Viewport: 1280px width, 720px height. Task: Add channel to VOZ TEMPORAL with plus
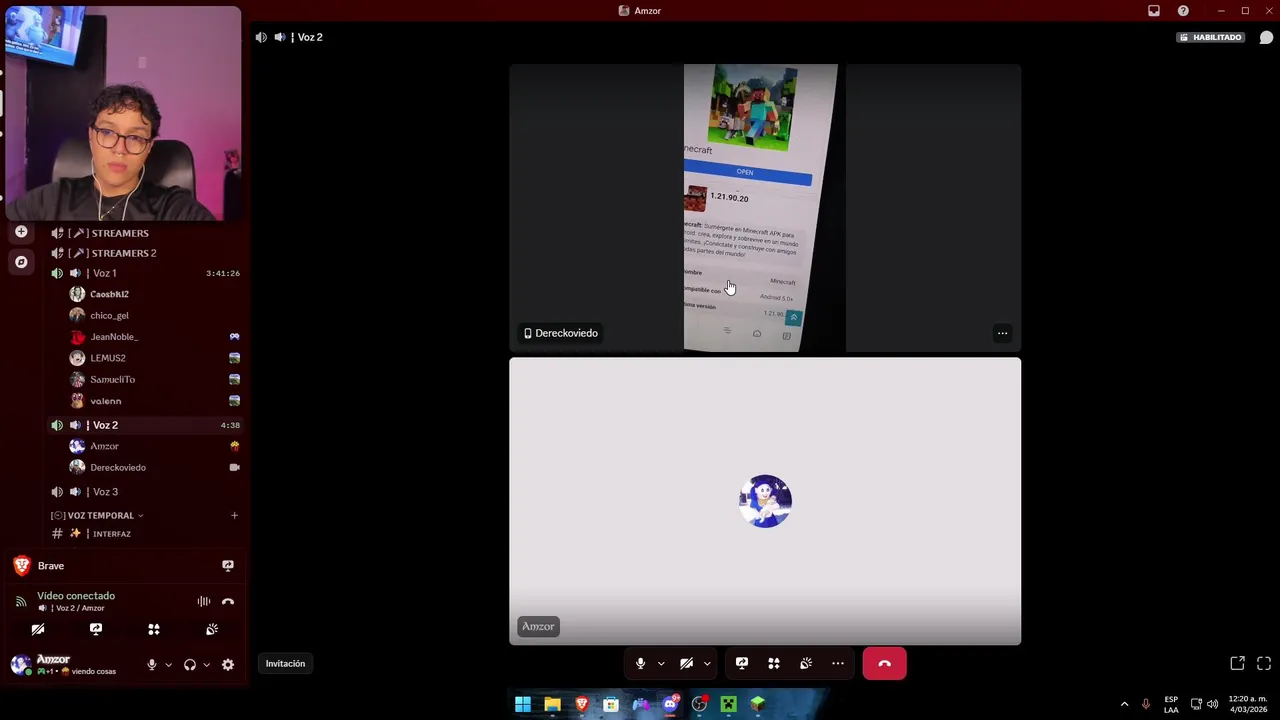234,515
